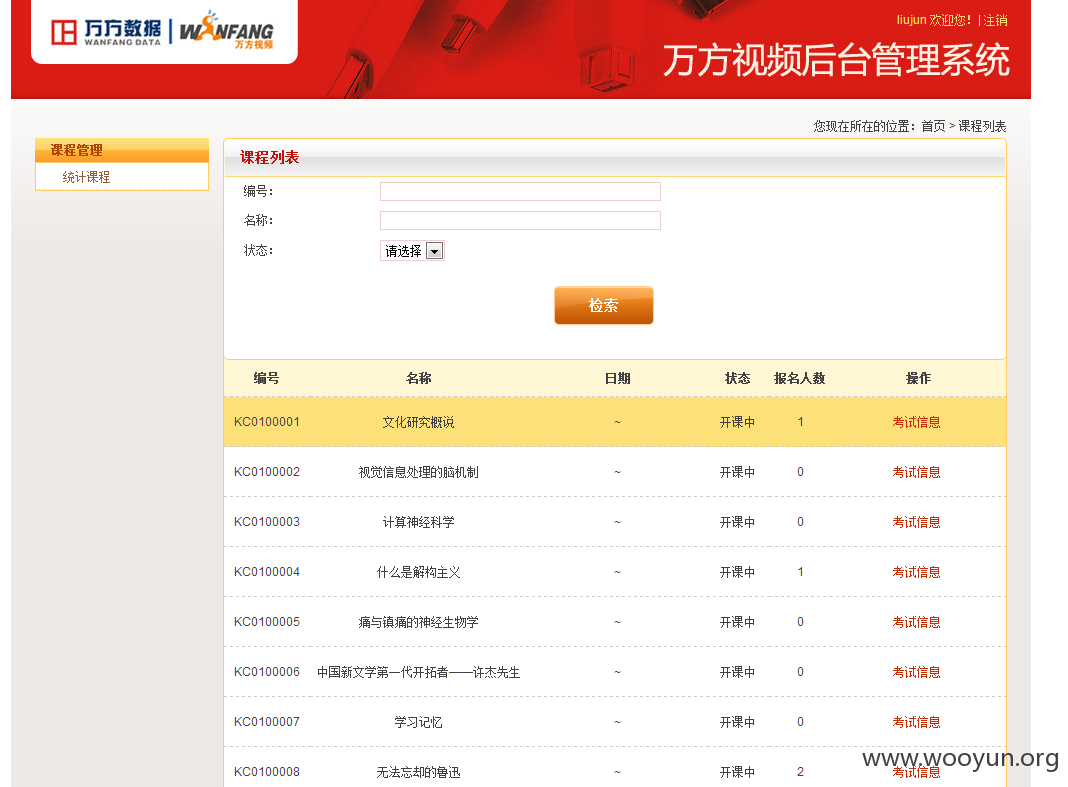Open 考试信息 for KC0100004
Viewport: 1068px width, 787px height.
(916, 572)
